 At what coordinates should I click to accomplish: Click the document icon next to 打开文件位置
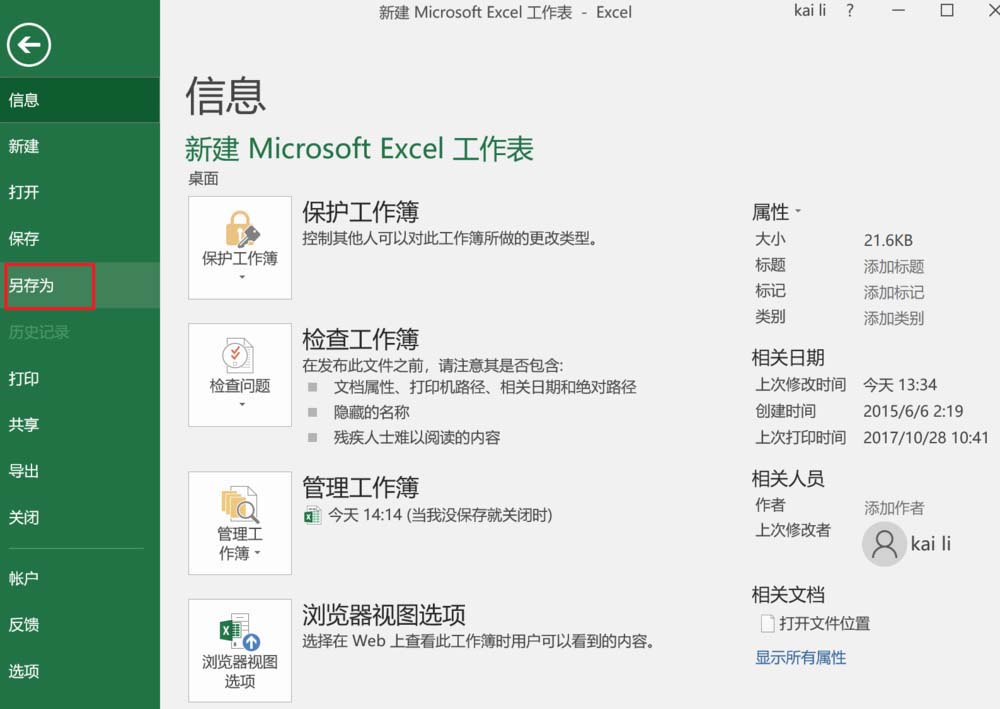click(767, 623)
